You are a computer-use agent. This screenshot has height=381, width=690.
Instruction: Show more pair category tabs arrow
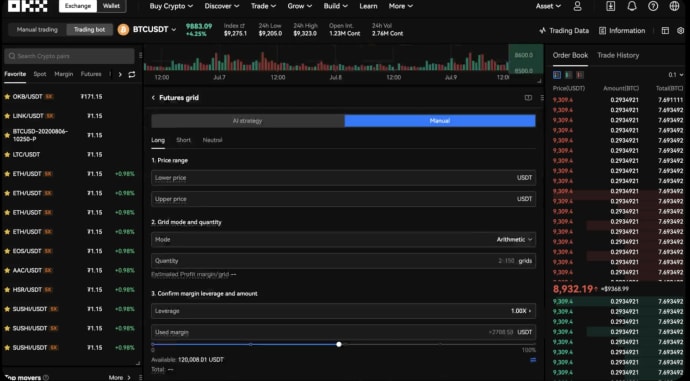coord(120,74)
